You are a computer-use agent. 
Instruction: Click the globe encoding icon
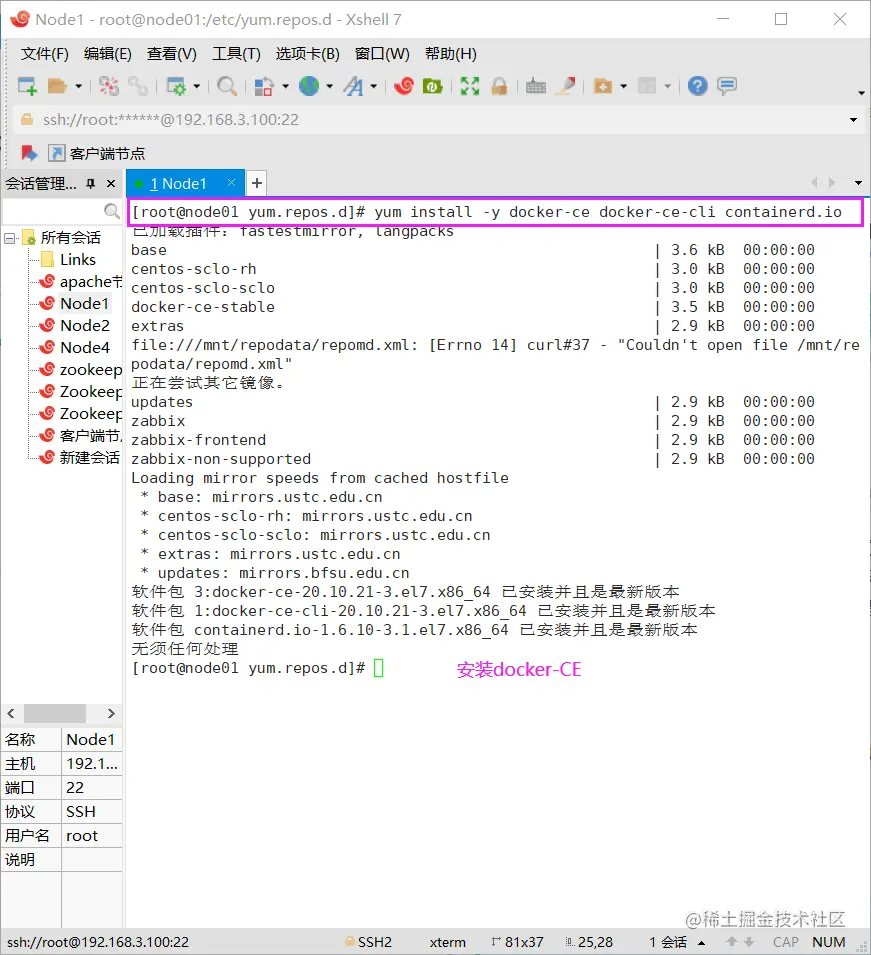click(309, 86)
